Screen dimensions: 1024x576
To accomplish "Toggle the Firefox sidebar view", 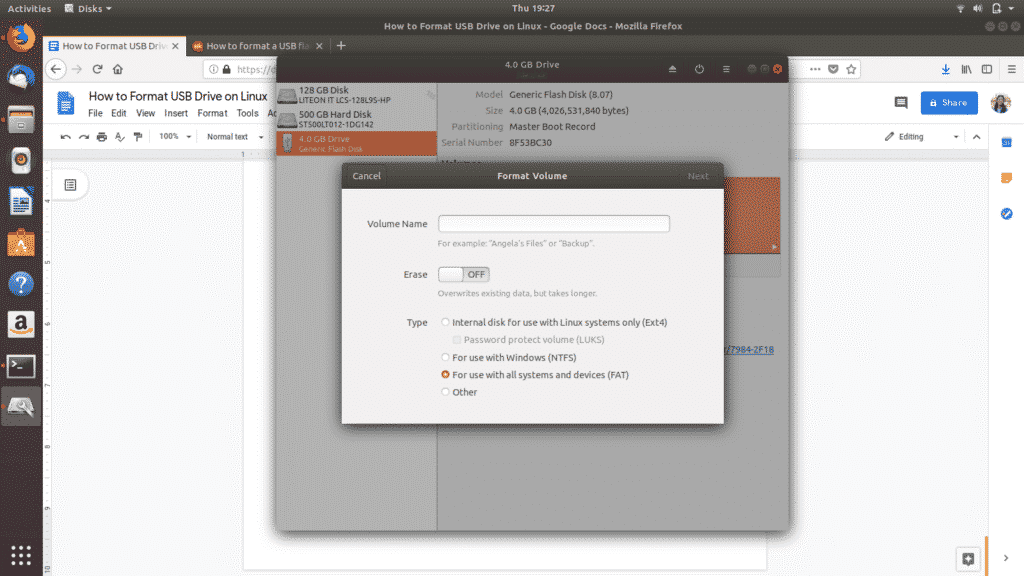I will coord(987,69).
